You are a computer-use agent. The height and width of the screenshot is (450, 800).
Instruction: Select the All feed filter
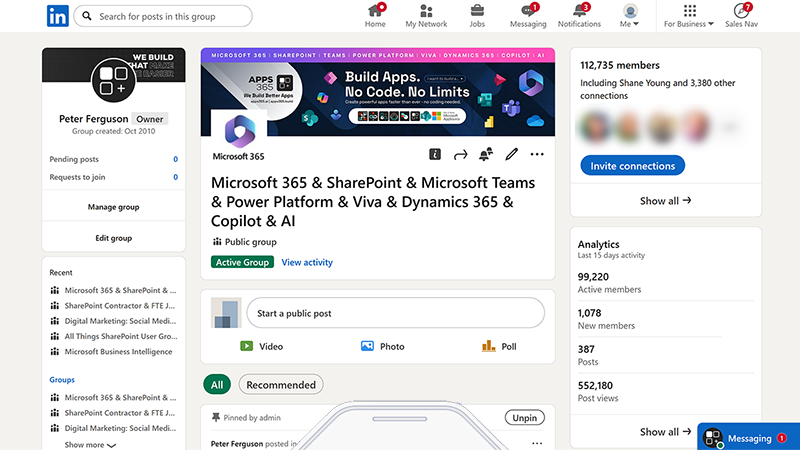point(217,385)
